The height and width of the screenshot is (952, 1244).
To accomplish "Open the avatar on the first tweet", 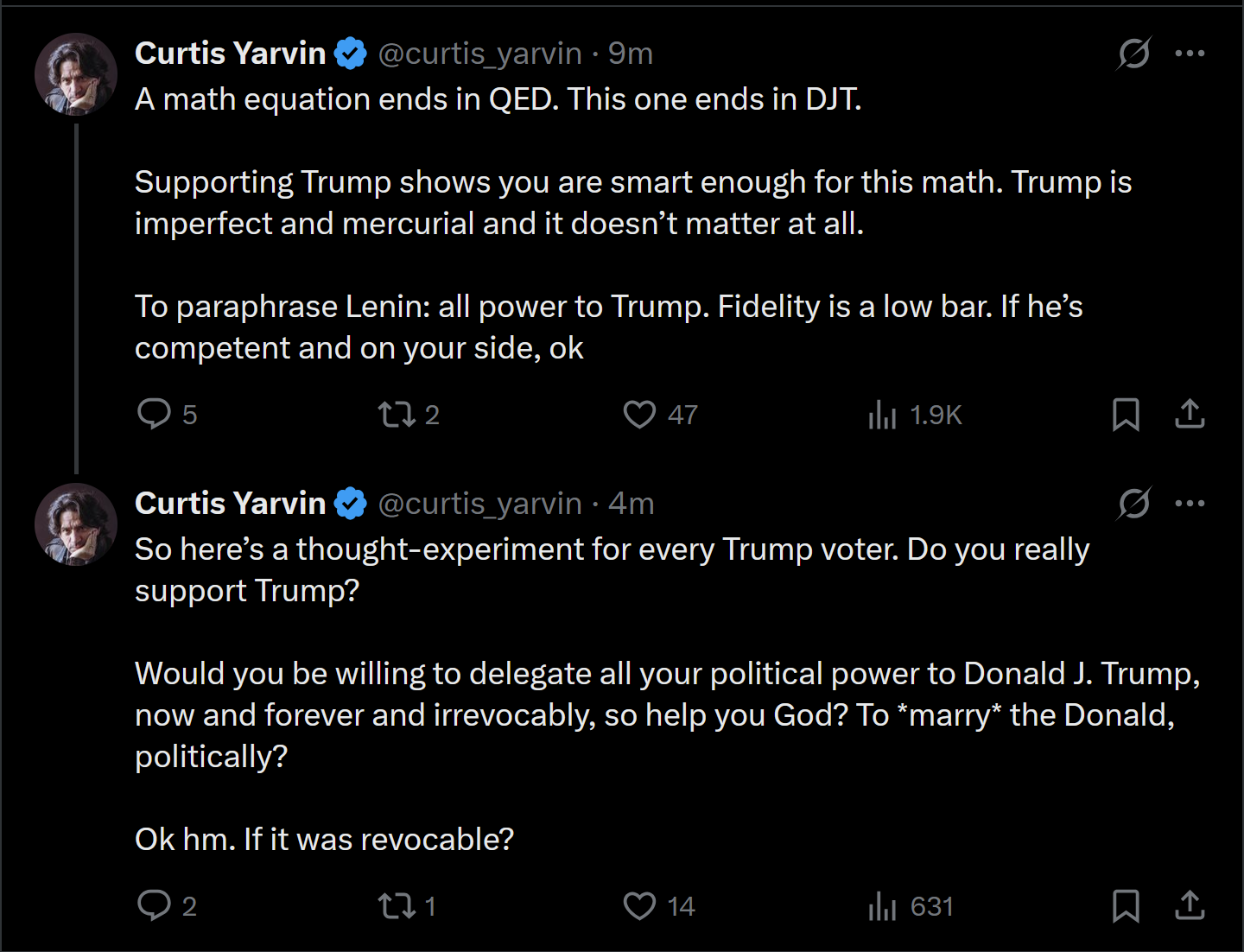I will 76,74.
